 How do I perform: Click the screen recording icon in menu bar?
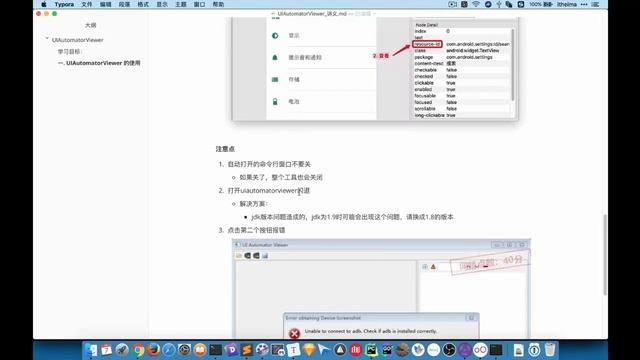tap(452, 4)
